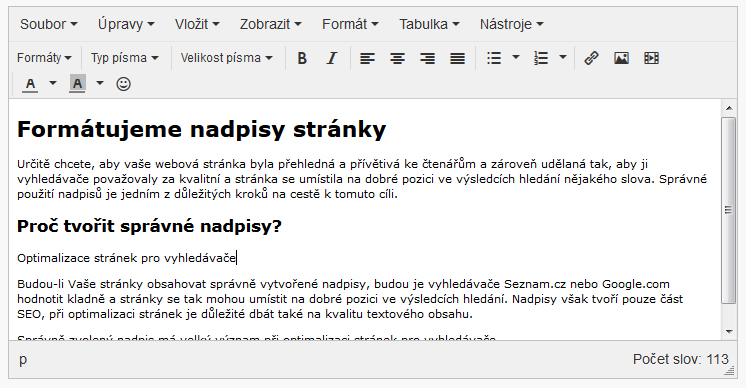Open the Zobrazit menu
The height and width of the screenshot is (388, 746).
(x=270, y=24)
